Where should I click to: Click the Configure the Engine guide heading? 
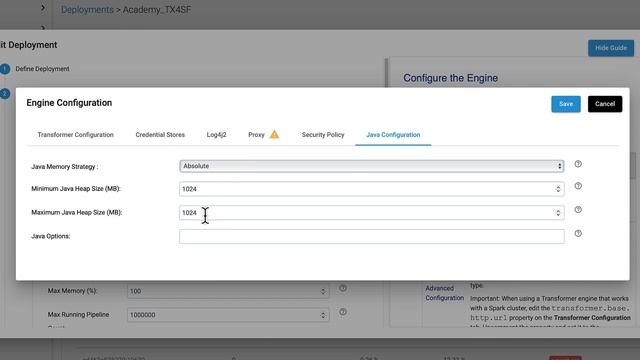[x=450, y=78]
